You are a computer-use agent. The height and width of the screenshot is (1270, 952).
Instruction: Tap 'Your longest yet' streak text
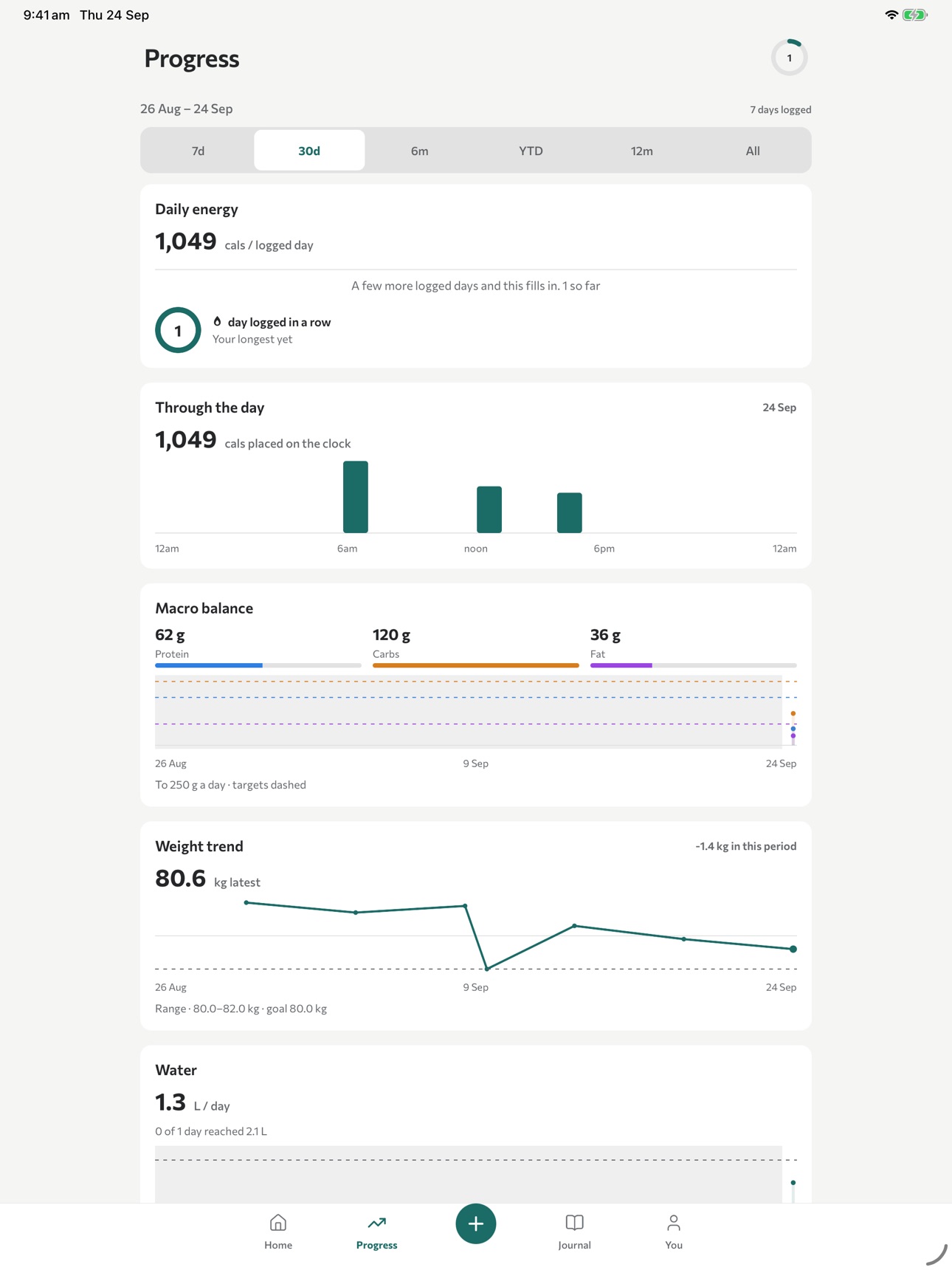[252, 339]
